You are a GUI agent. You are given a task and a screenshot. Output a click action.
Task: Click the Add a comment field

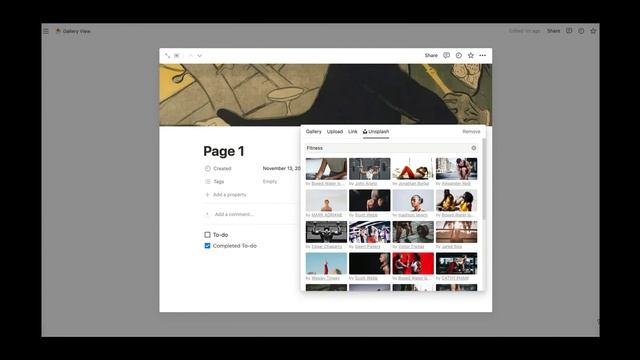tap(234, 214)
